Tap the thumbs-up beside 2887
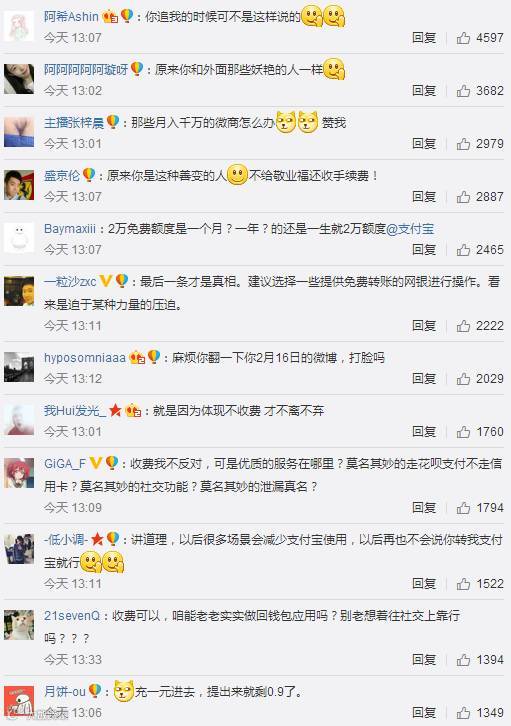Screen dimensions: 511x726 coord(463,197)
